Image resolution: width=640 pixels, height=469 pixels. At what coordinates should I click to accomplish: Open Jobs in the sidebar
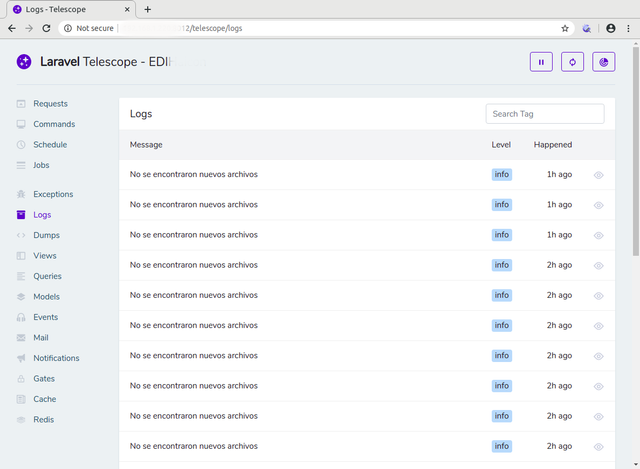coord(41,165)
